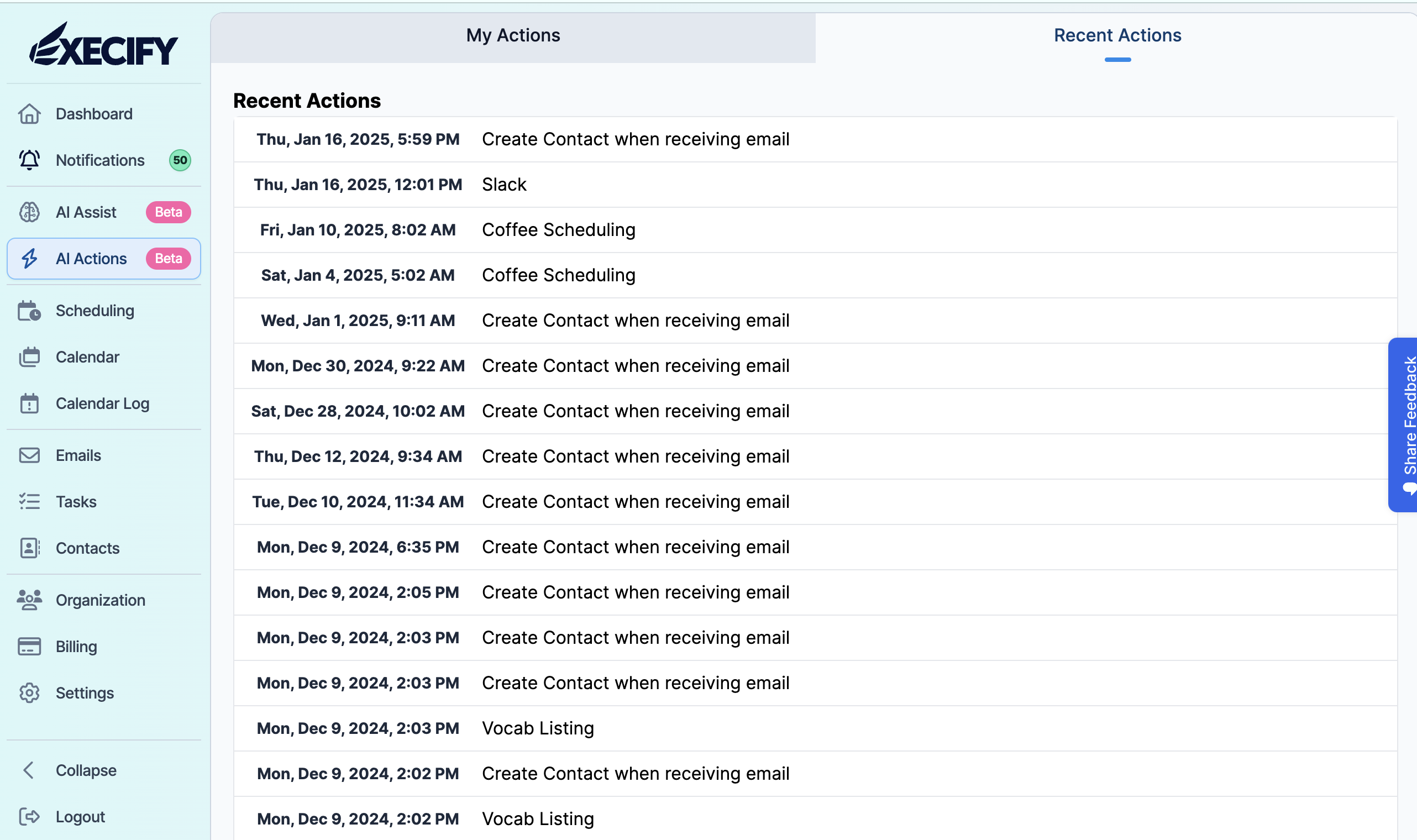Click the AI Actions lightning bolt icon

click(x=29, y=259)
